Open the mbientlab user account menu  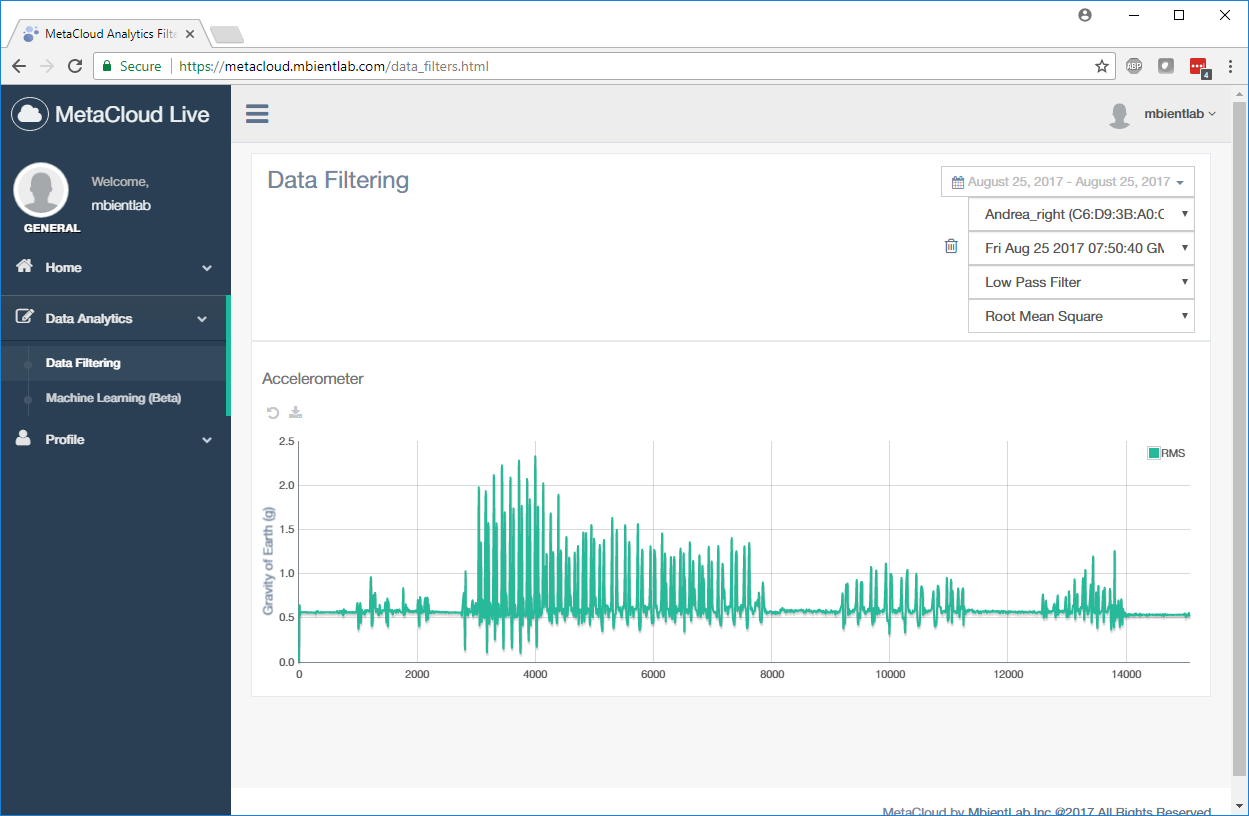[x=1165, y=114]
